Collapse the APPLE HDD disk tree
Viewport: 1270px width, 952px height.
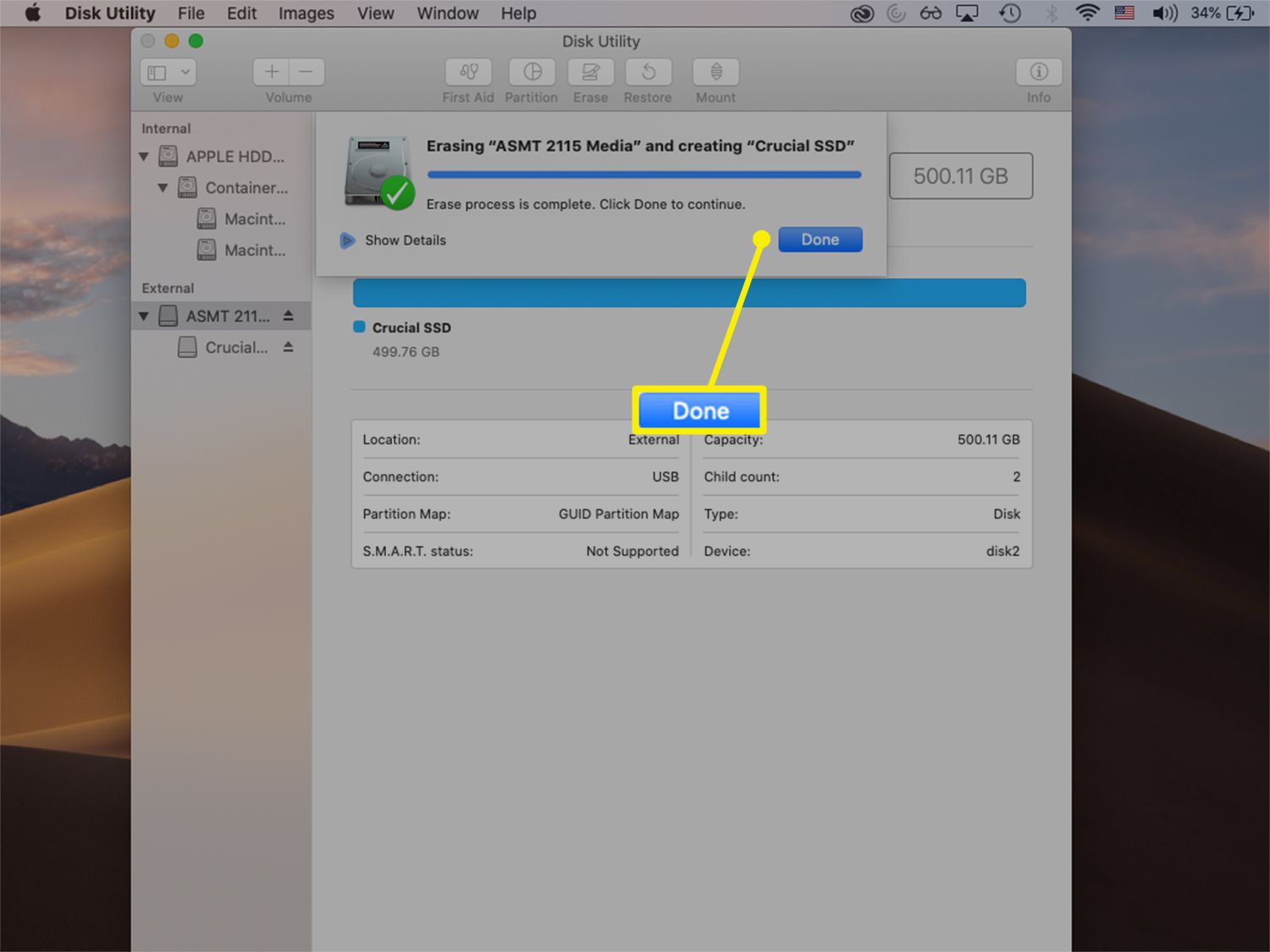(x=144, y=157)
